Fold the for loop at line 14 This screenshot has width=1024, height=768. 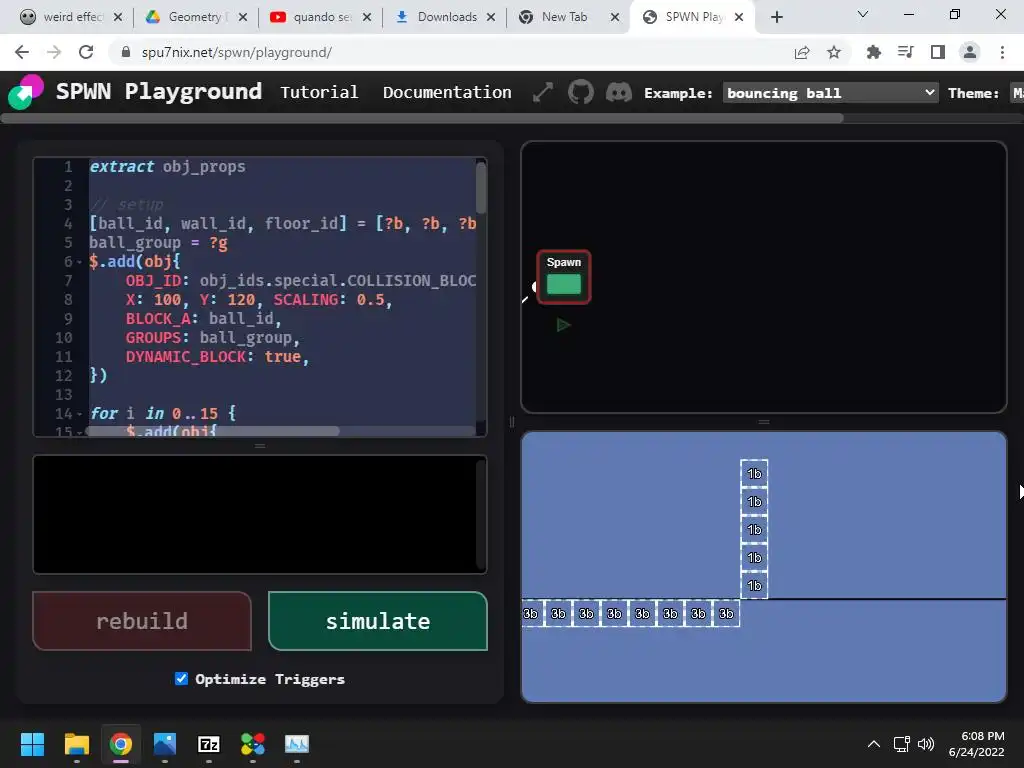click(80, 414)
